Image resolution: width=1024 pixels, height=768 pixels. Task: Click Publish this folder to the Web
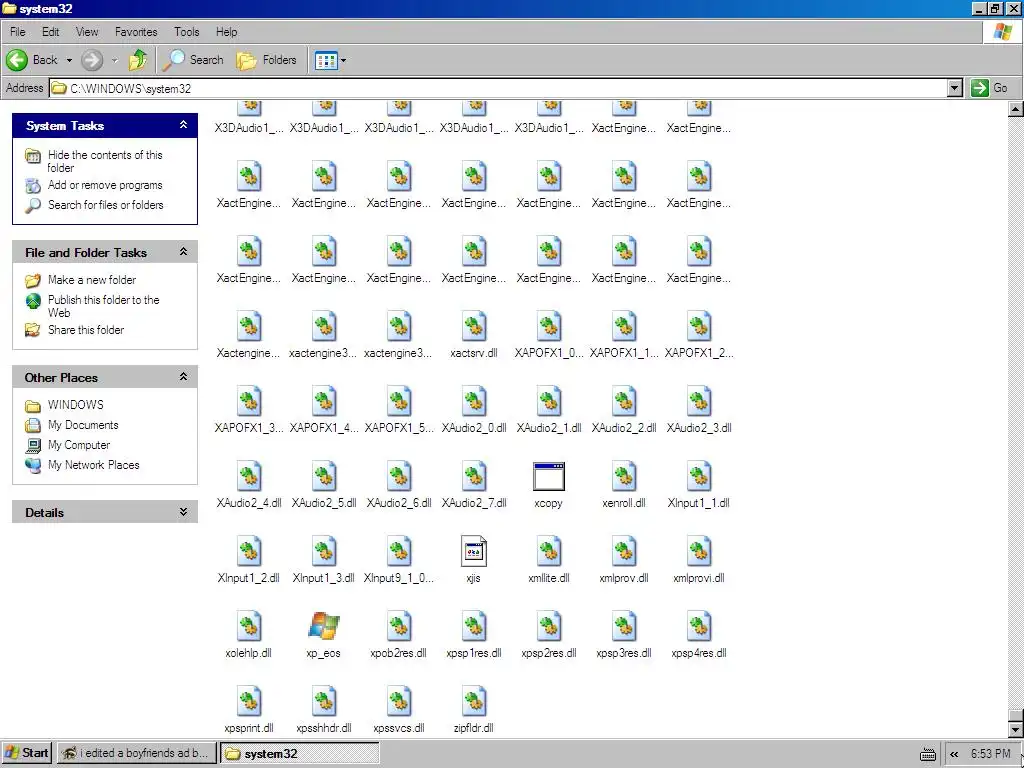click(x=103, y=306)
